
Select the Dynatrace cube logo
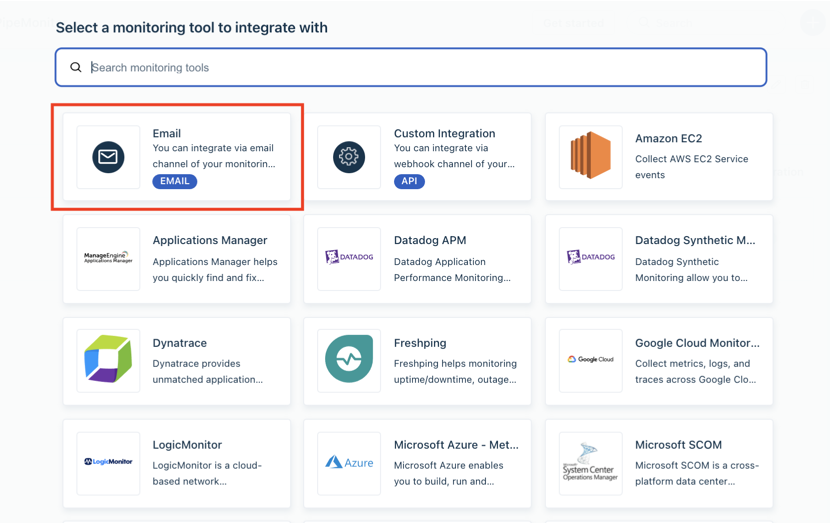[108, 359]
